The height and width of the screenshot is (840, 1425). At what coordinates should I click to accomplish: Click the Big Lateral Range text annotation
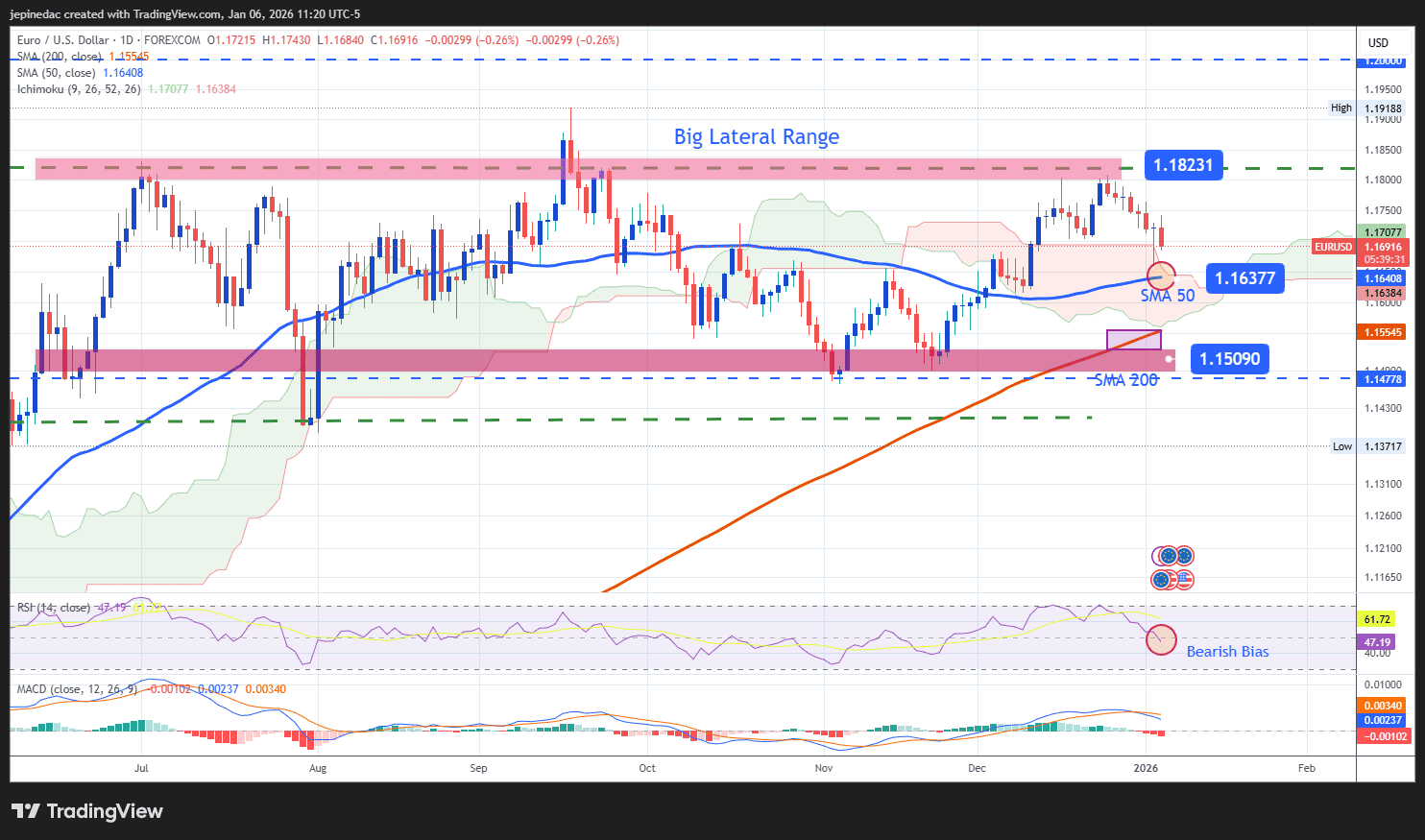[x=756, y=137]
